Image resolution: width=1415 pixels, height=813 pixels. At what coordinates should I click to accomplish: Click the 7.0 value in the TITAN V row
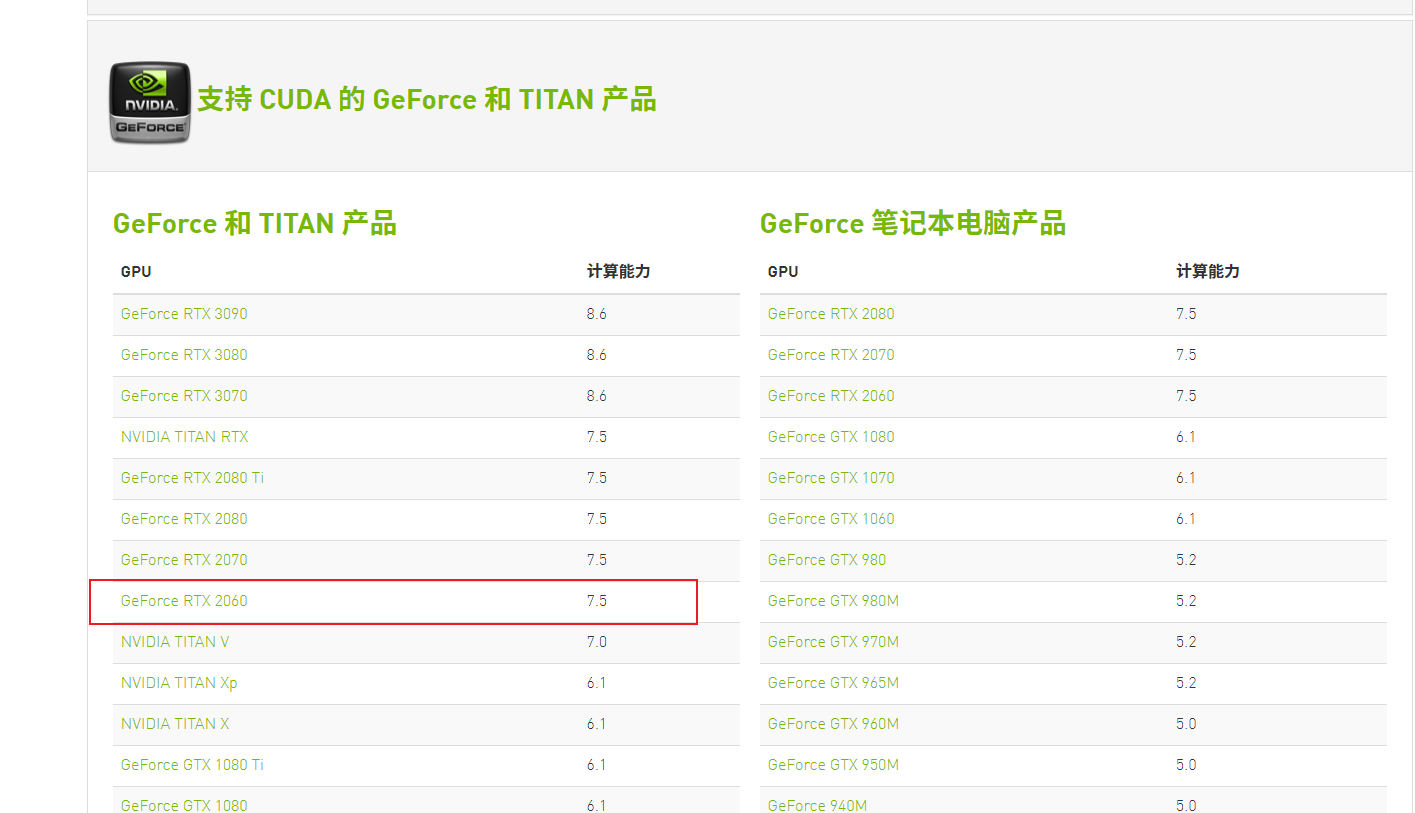pos(597,642)
